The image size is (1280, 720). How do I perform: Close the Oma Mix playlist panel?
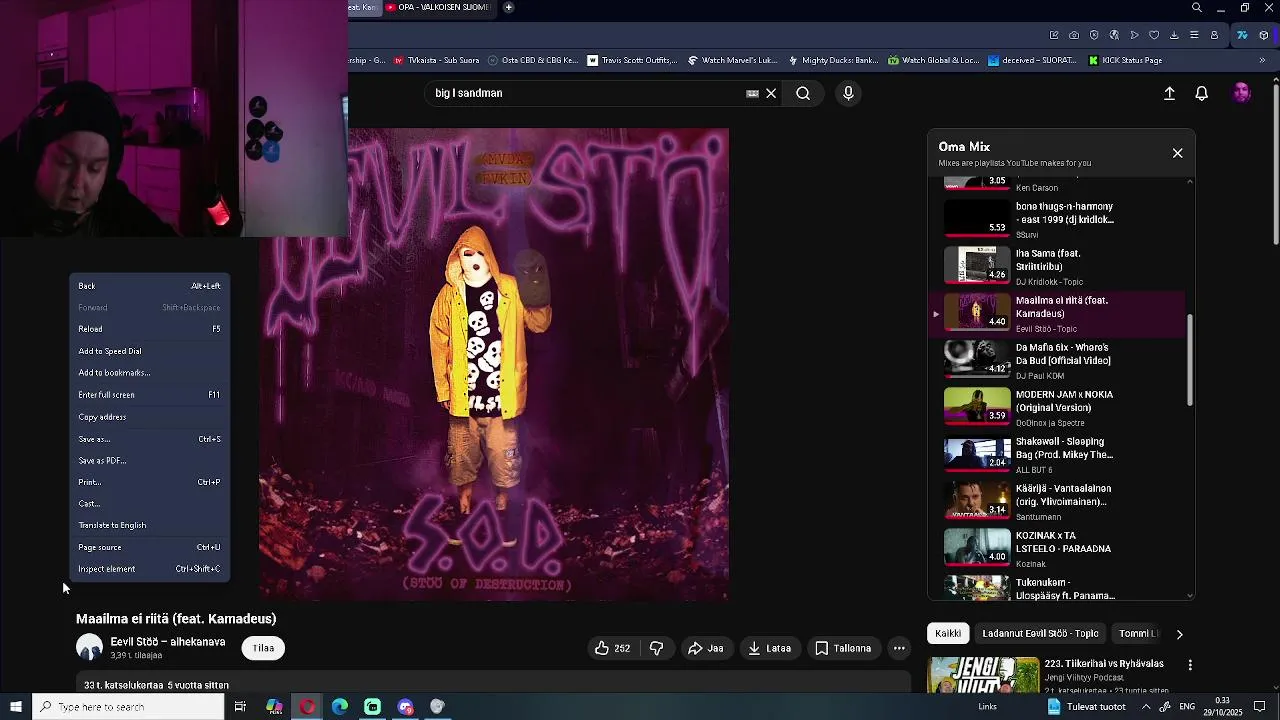click(x=1177, y=153)
